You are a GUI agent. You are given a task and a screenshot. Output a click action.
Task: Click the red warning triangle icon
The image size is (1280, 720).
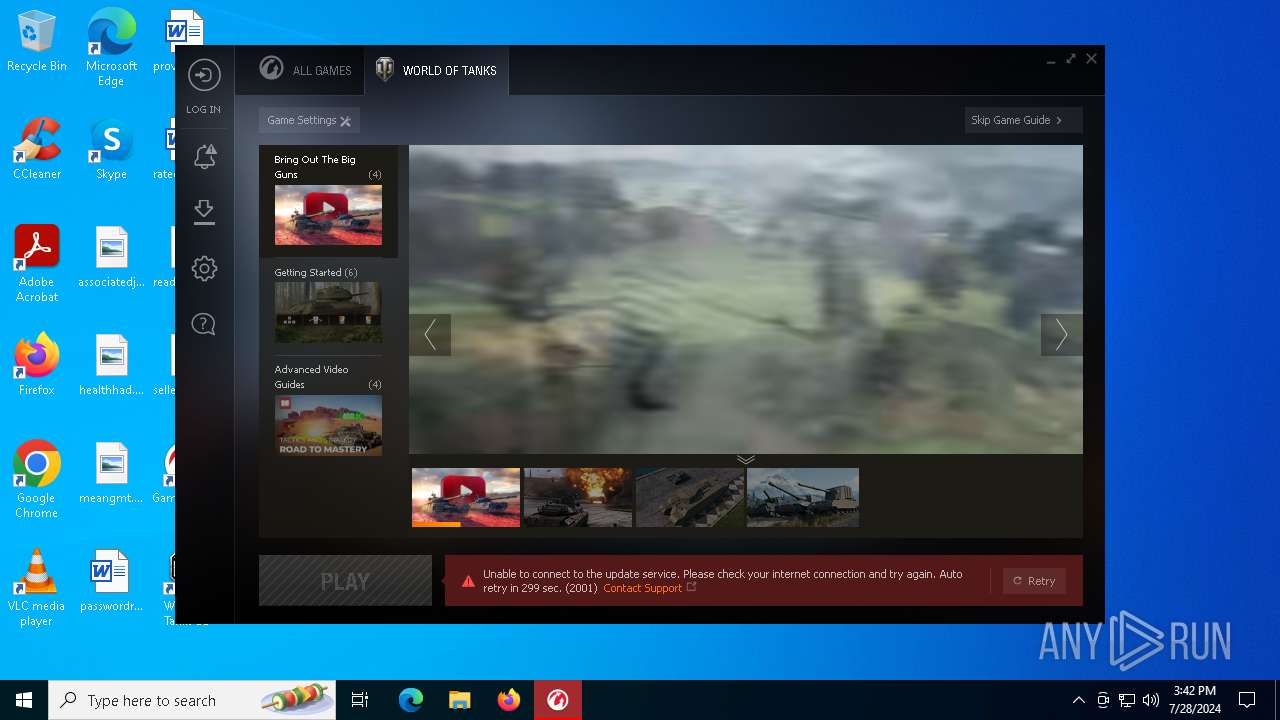[467, 581]
